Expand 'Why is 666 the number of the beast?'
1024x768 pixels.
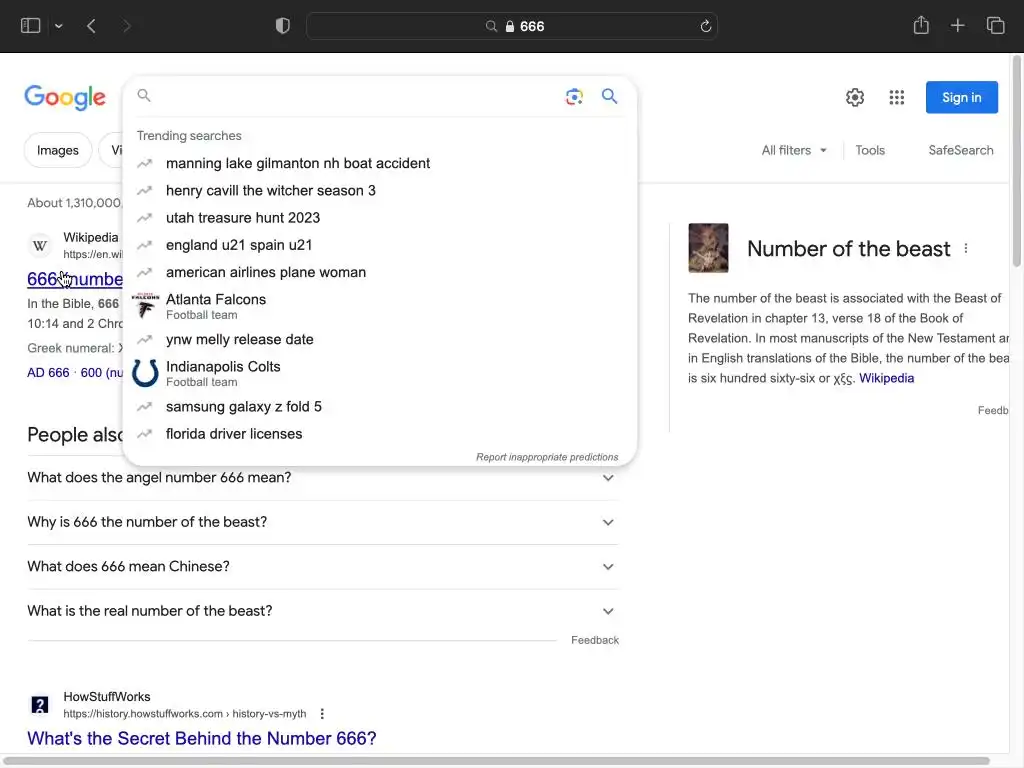(323, 522)
